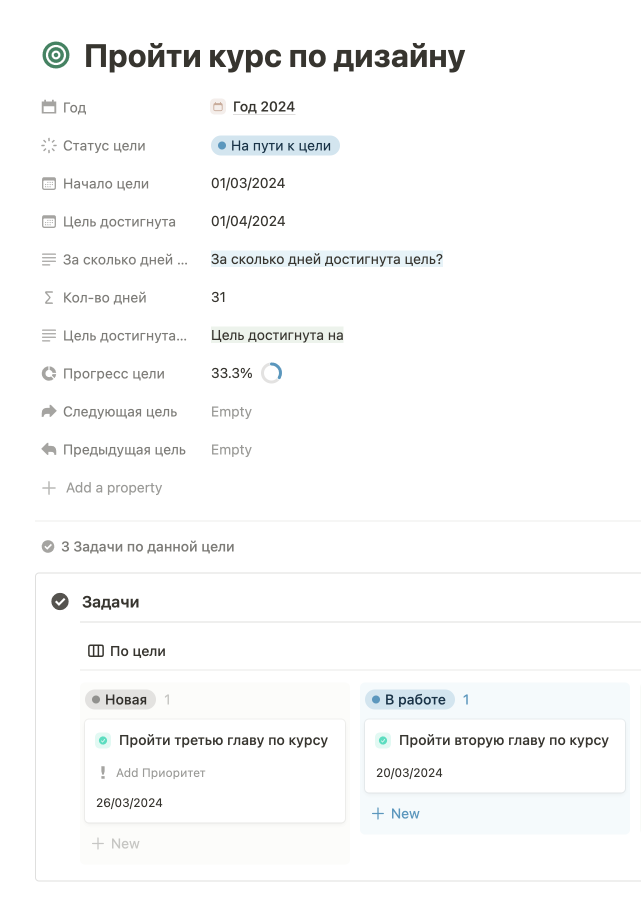
Task: Open the Новая column group tag
Action: (x=120, y=700)
